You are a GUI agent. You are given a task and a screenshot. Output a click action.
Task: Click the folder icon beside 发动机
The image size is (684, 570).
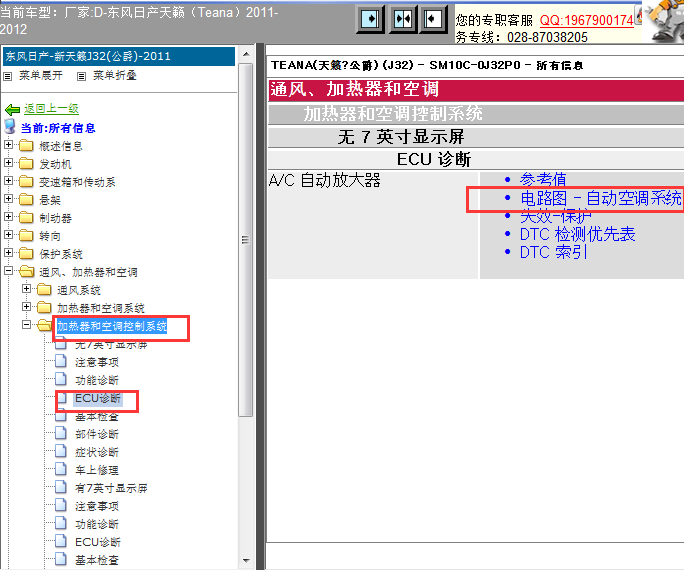point(26,164)
